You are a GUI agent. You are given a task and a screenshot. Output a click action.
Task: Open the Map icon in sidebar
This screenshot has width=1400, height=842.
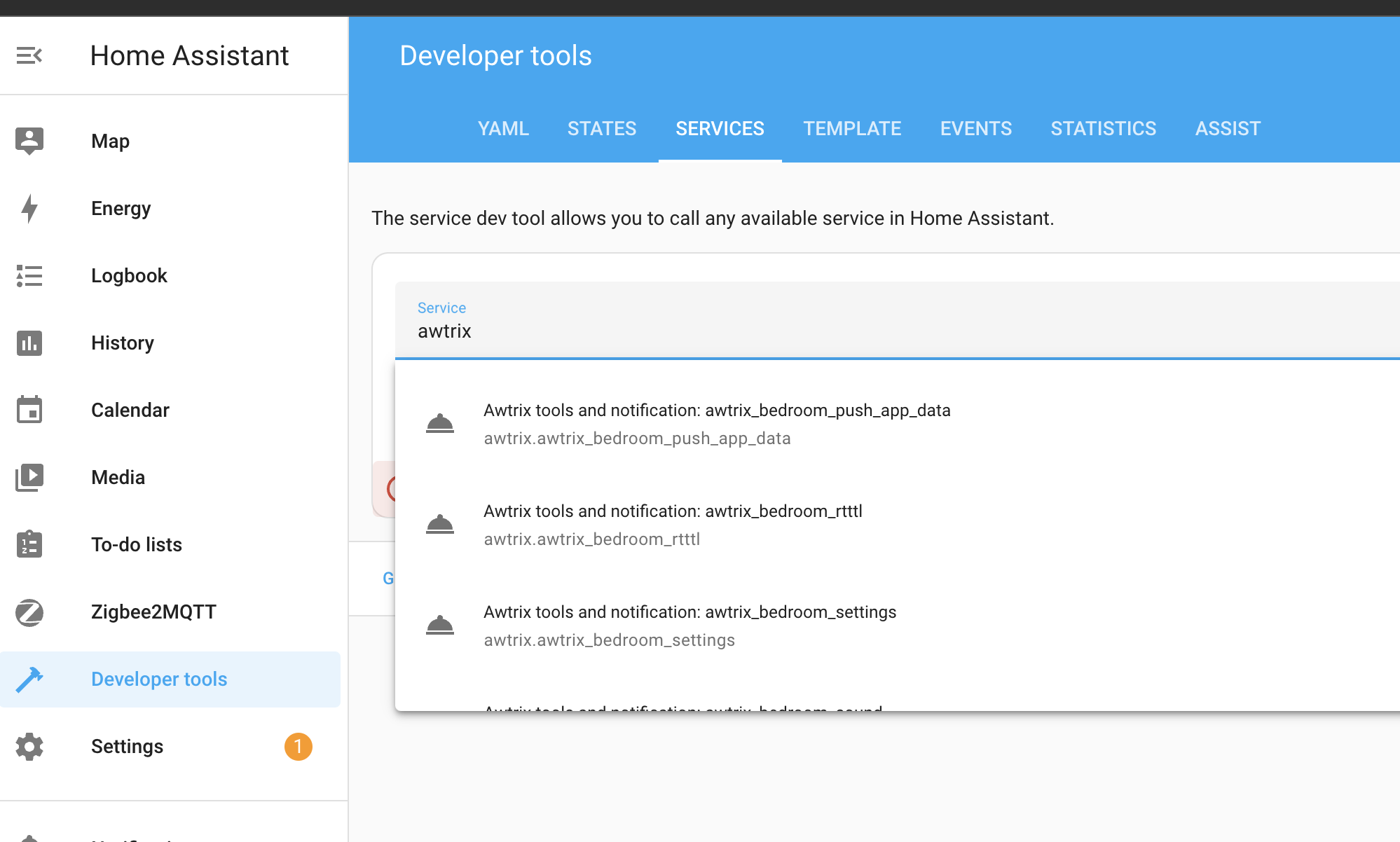point(29,141)
